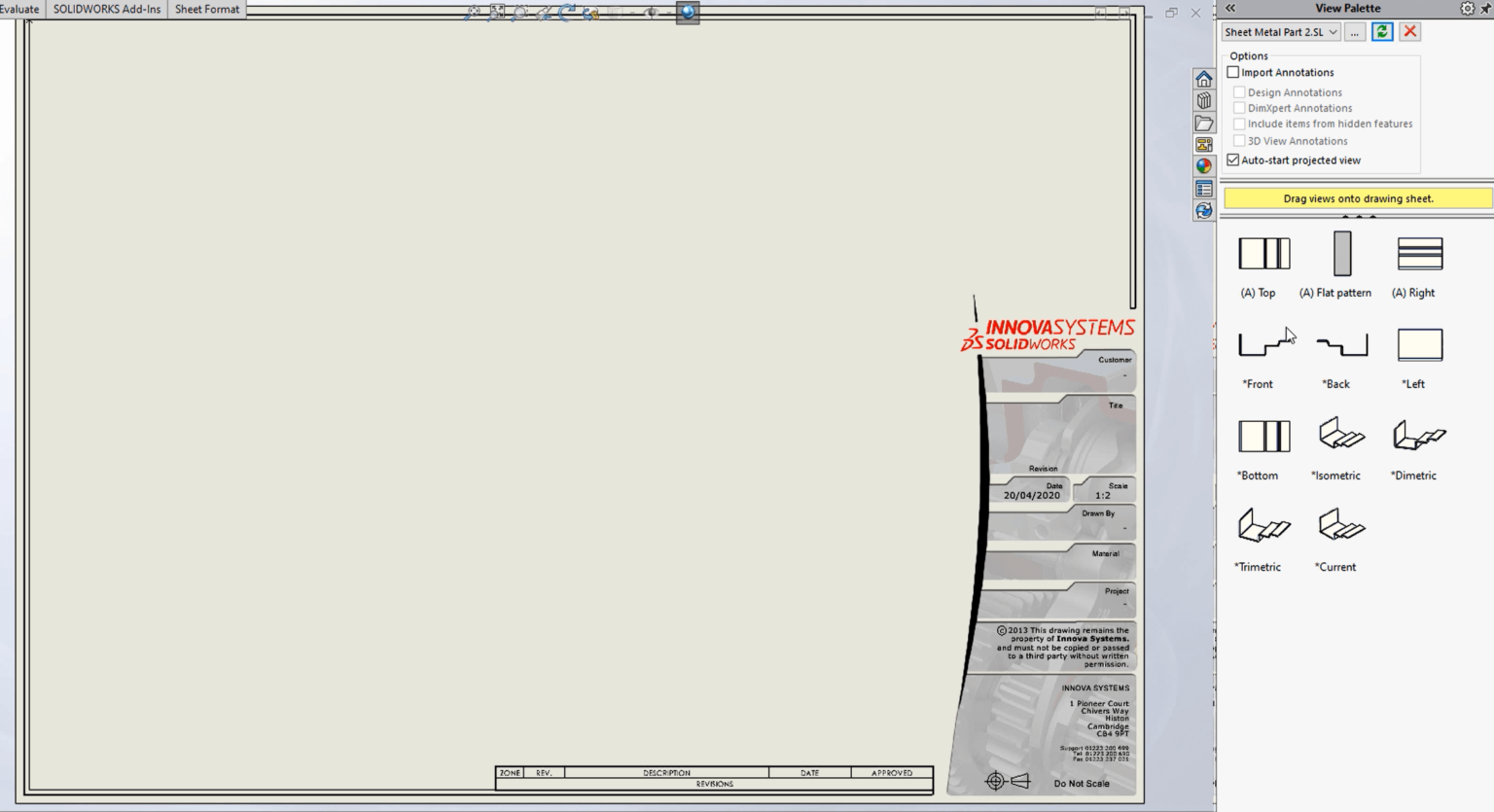Image resolution: width=1494 pixels, height=812 pixels.
Task: Click the Hide/Show Items eye icon
Action: tap(652, 13)
